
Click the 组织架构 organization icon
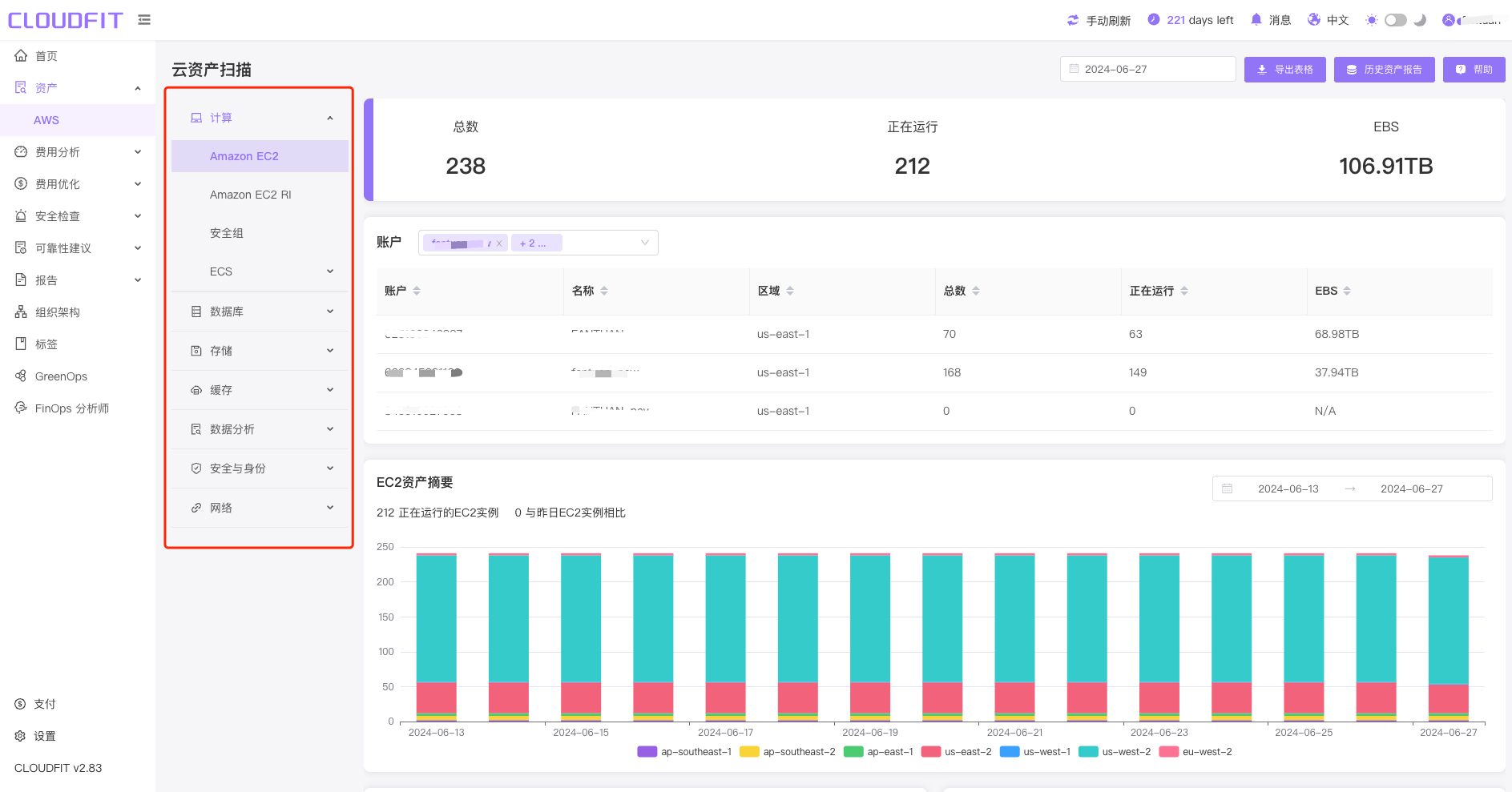[21, 312]
